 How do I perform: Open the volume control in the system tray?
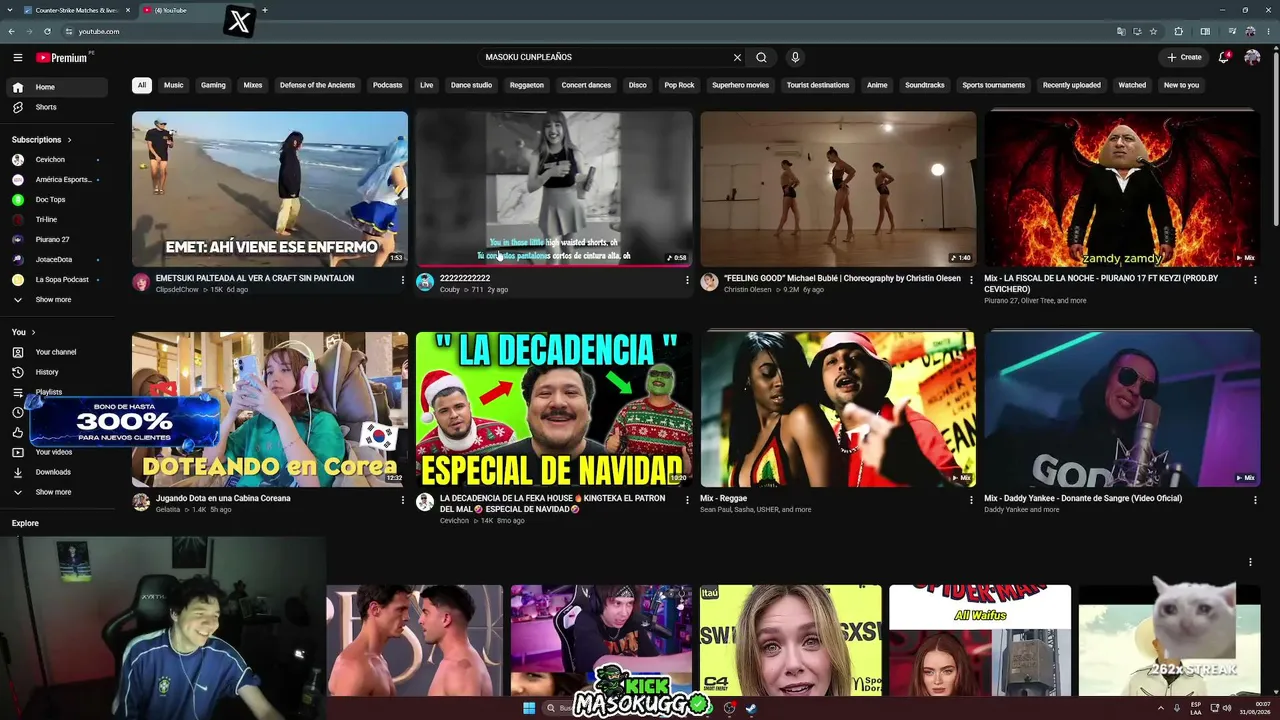click(x=1229, y=708)
